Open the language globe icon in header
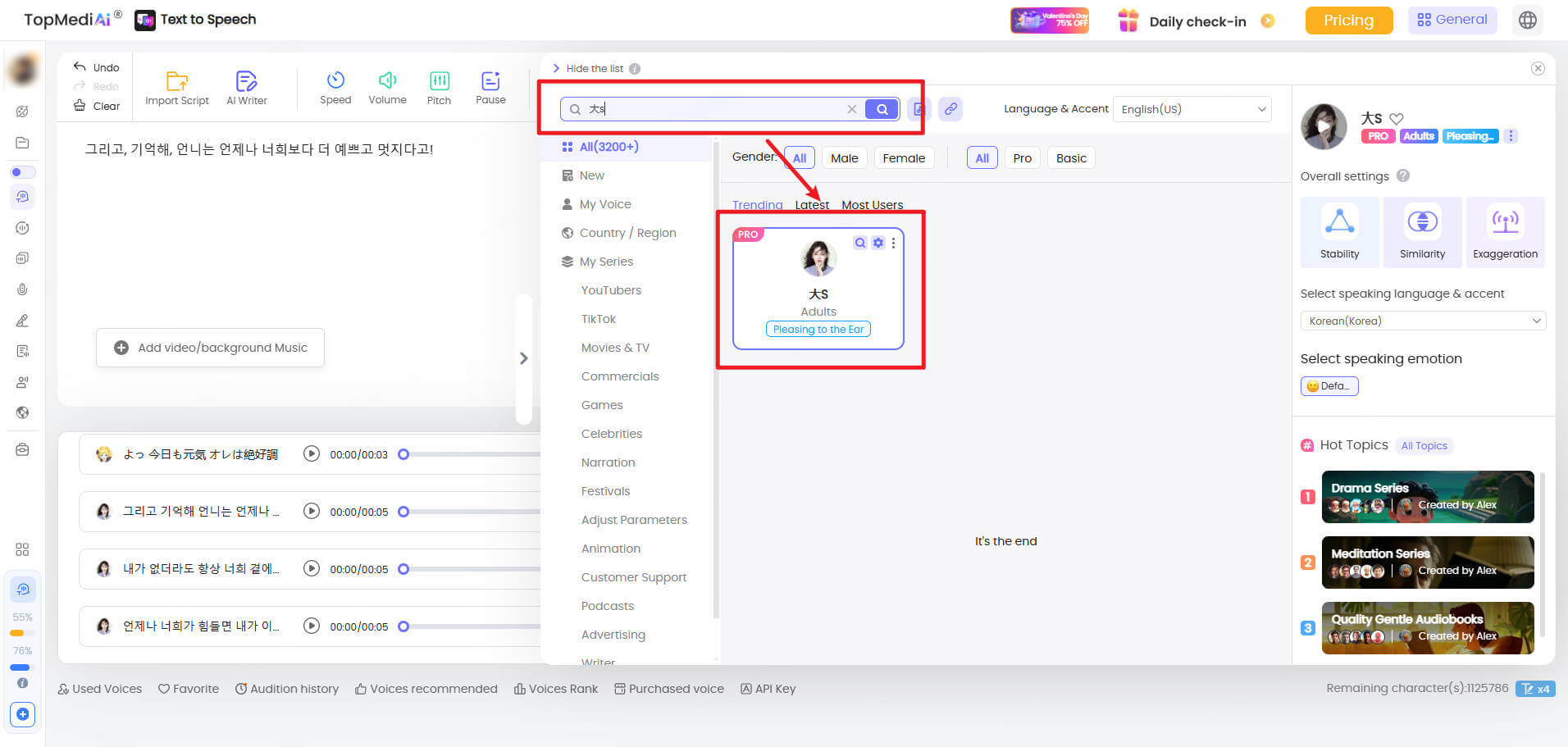This screenshot has height=747, width=1568. (x=1527, y=20)
